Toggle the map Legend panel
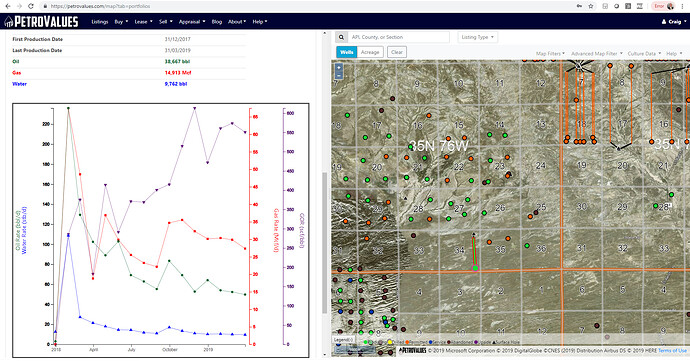The width and height of the screenshot is (690, 361). [344, 340]
